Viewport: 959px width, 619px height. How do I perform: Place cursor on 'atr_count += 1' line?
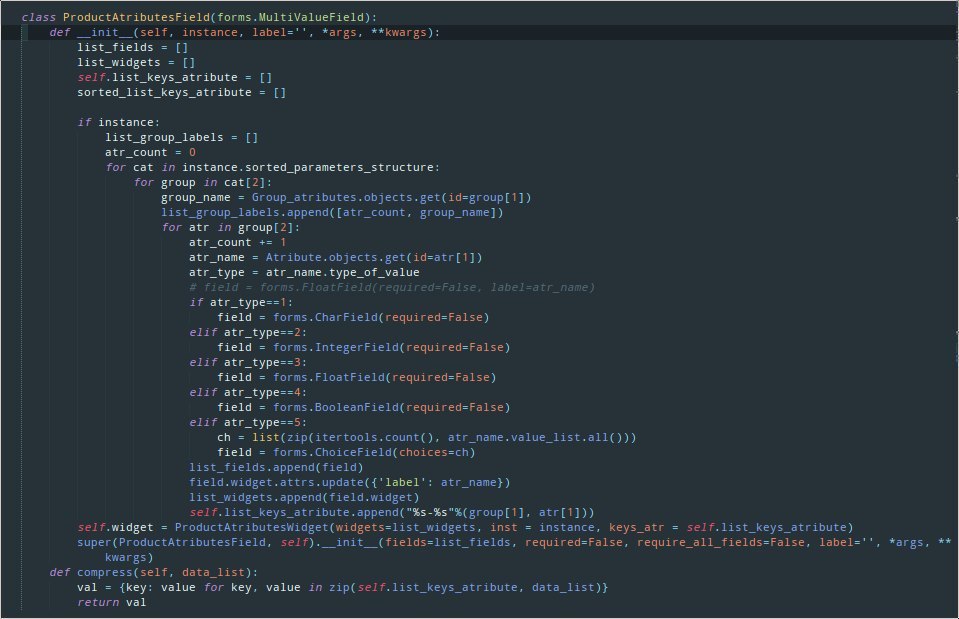point(237,242)
